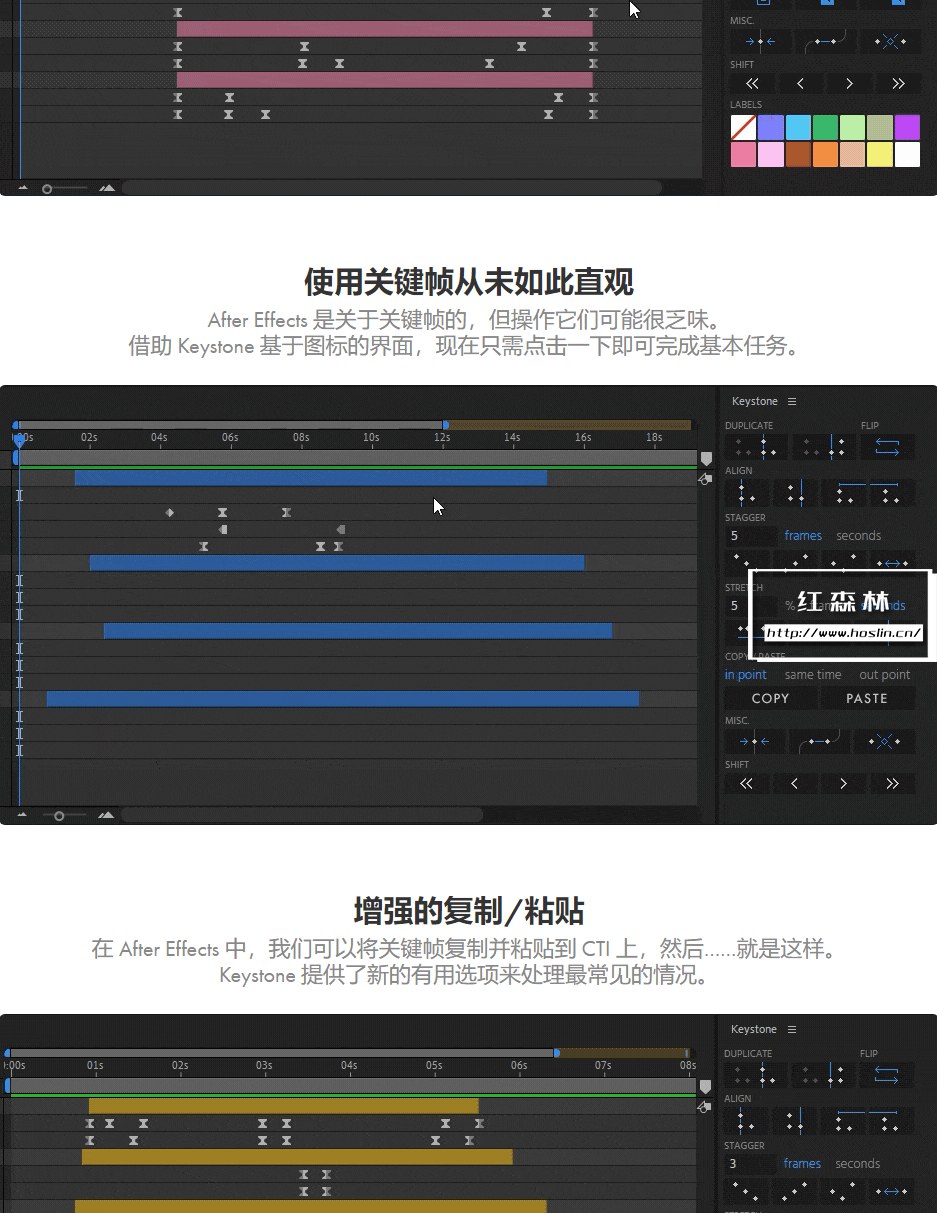Click the topmost blue layer bar

[x=311, y=478]
